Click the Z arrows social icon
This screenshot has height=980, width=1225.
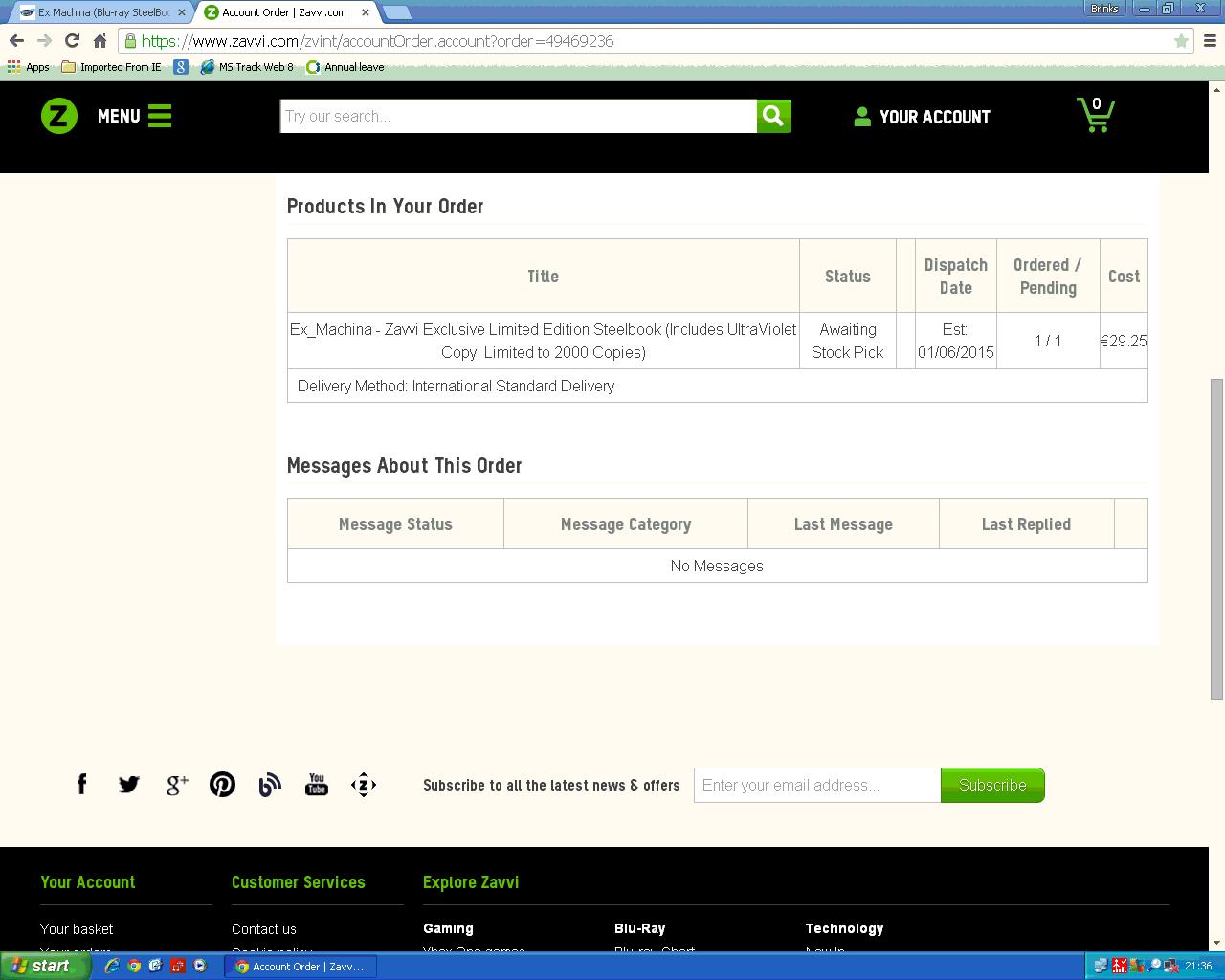pyautogui.click(x=364, y=785)
